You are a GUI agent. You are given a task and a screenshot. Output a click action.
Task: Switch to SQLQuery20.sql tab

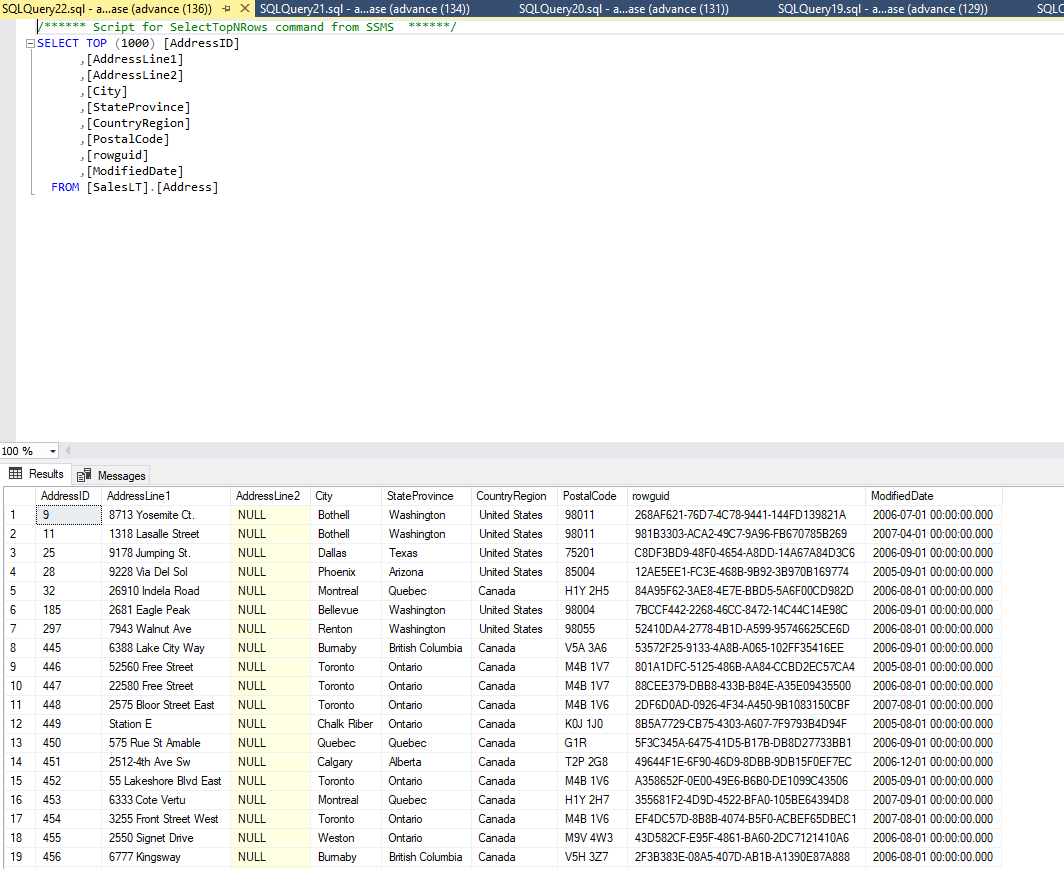pyautogui.click(x=624, y=9)
